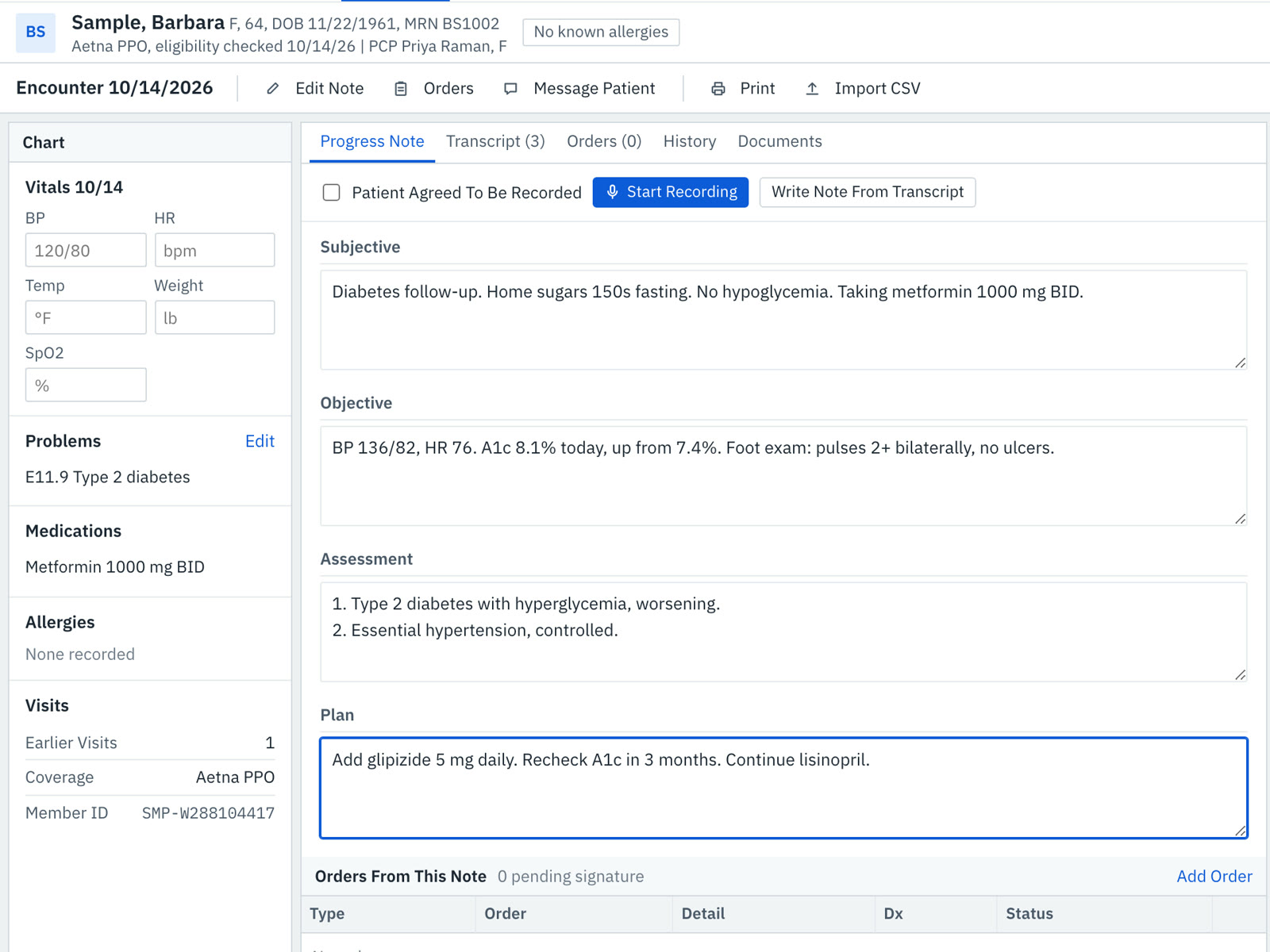Click into the Plan text area
Image resolution: width=1270 pixels, height=952 pixels.
click(783, 788)
